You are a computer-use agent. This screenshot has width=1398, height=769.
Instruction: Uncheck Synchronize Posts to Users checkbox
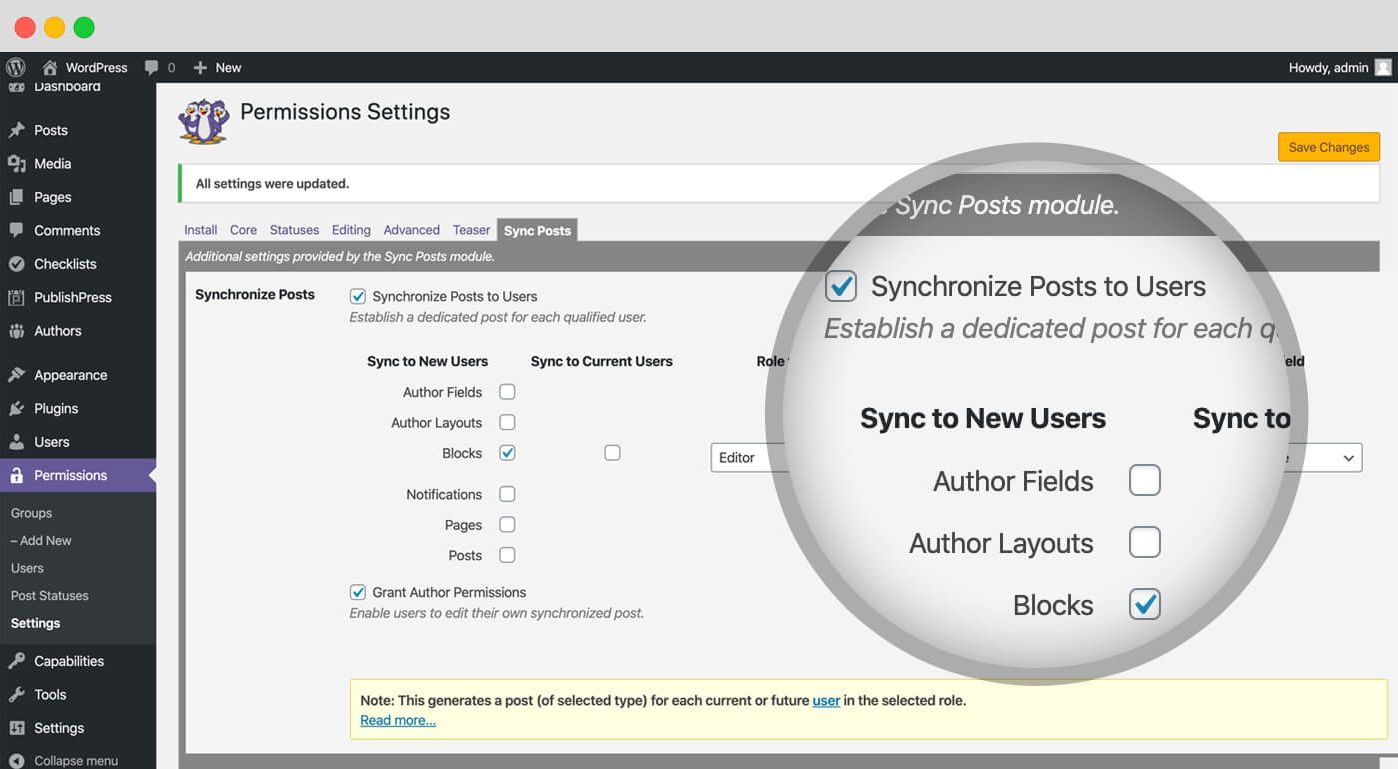[357, 296]
